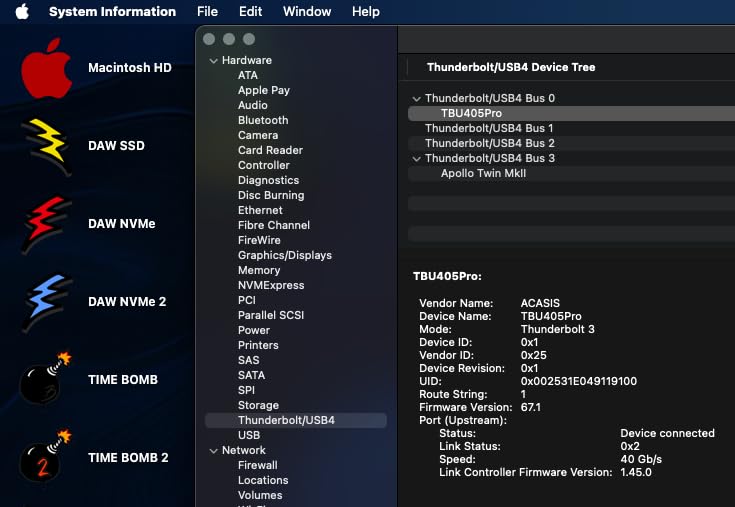The width and height of the screenshot is (735, 507).
Task: Select the TBU405Pro device row
Action: point(571,113)
